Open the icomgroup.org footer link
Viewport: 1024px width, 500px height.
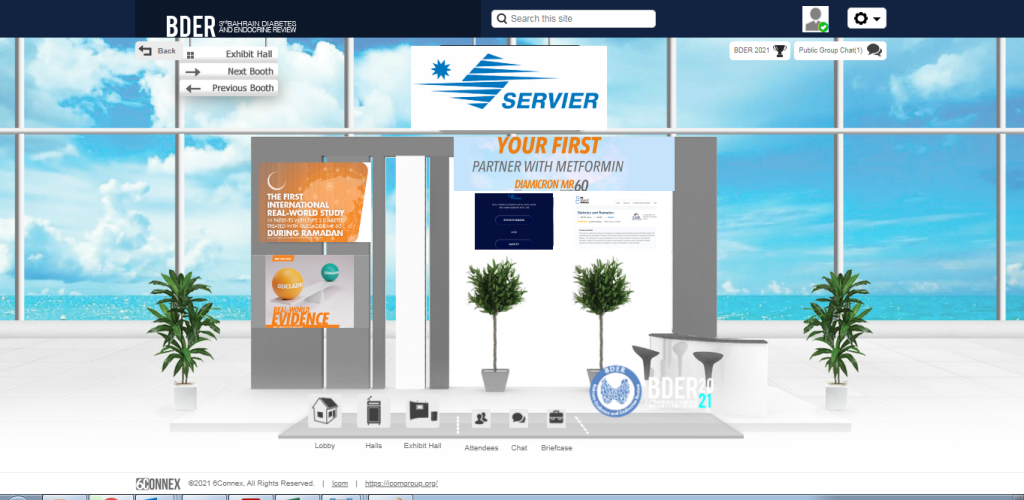401,484
